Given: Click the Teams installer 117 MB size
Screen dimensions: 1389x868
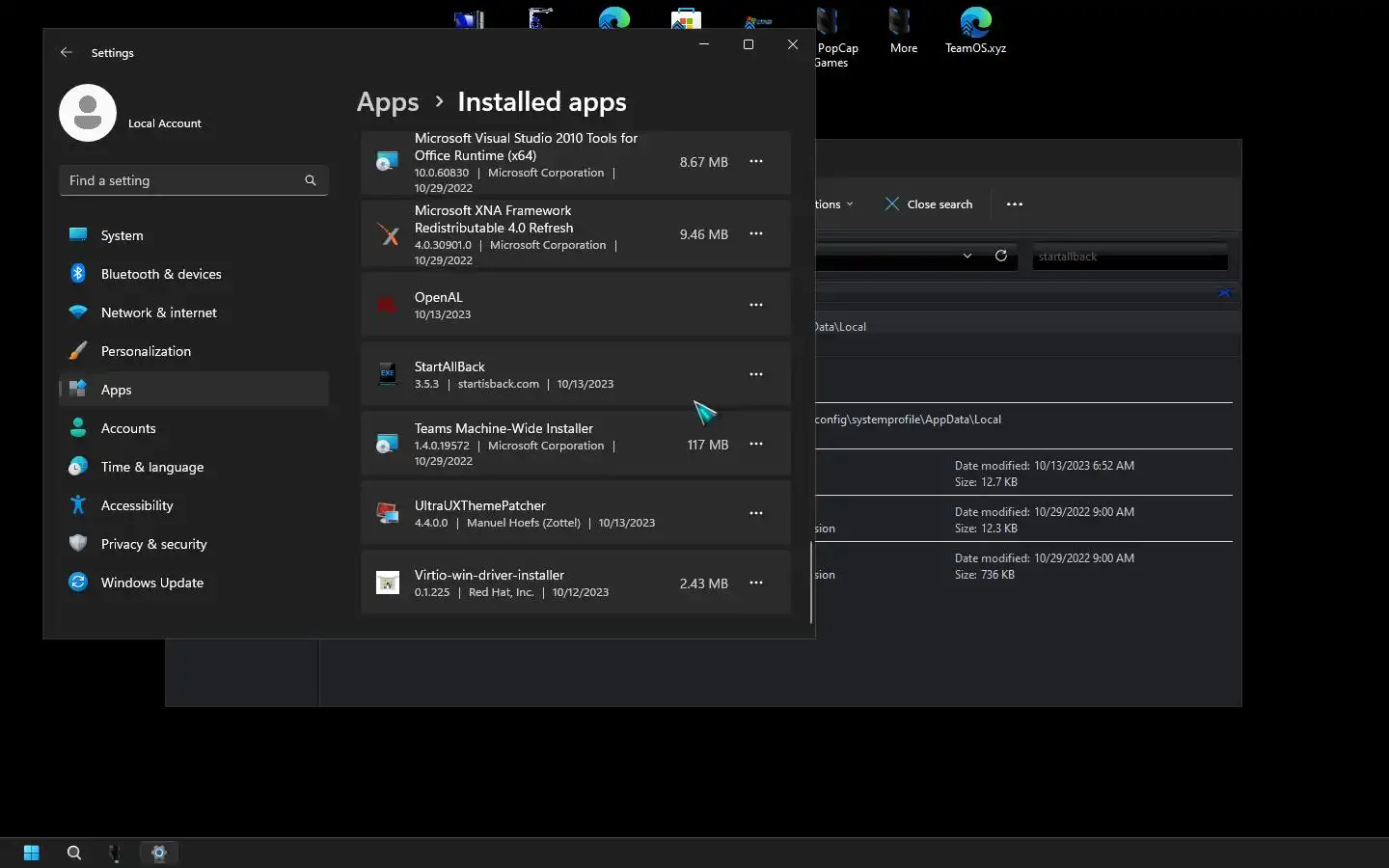Looking at the screenshot, I should [x=707, y=445].
